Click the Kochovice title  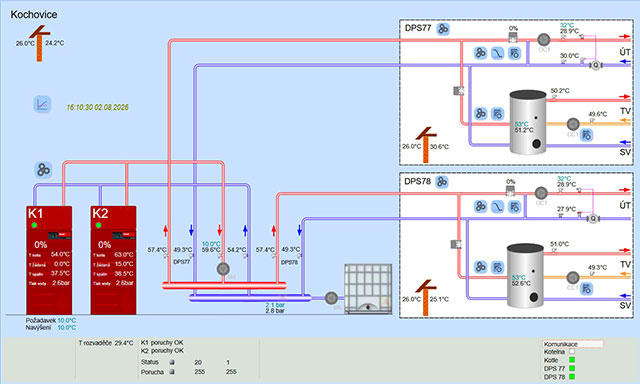(34, 14)
